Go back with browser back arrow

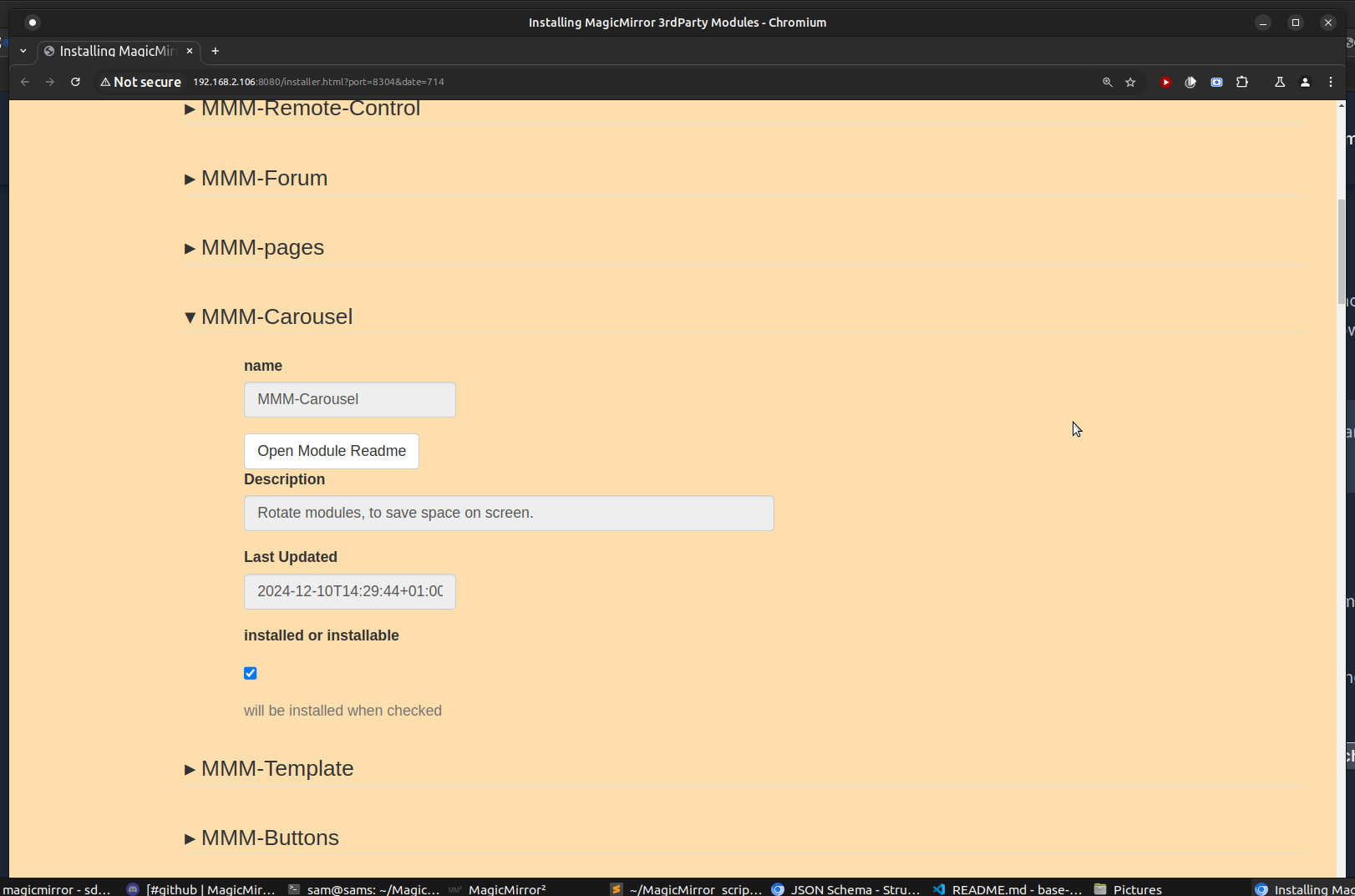click(x=25, y=82)
